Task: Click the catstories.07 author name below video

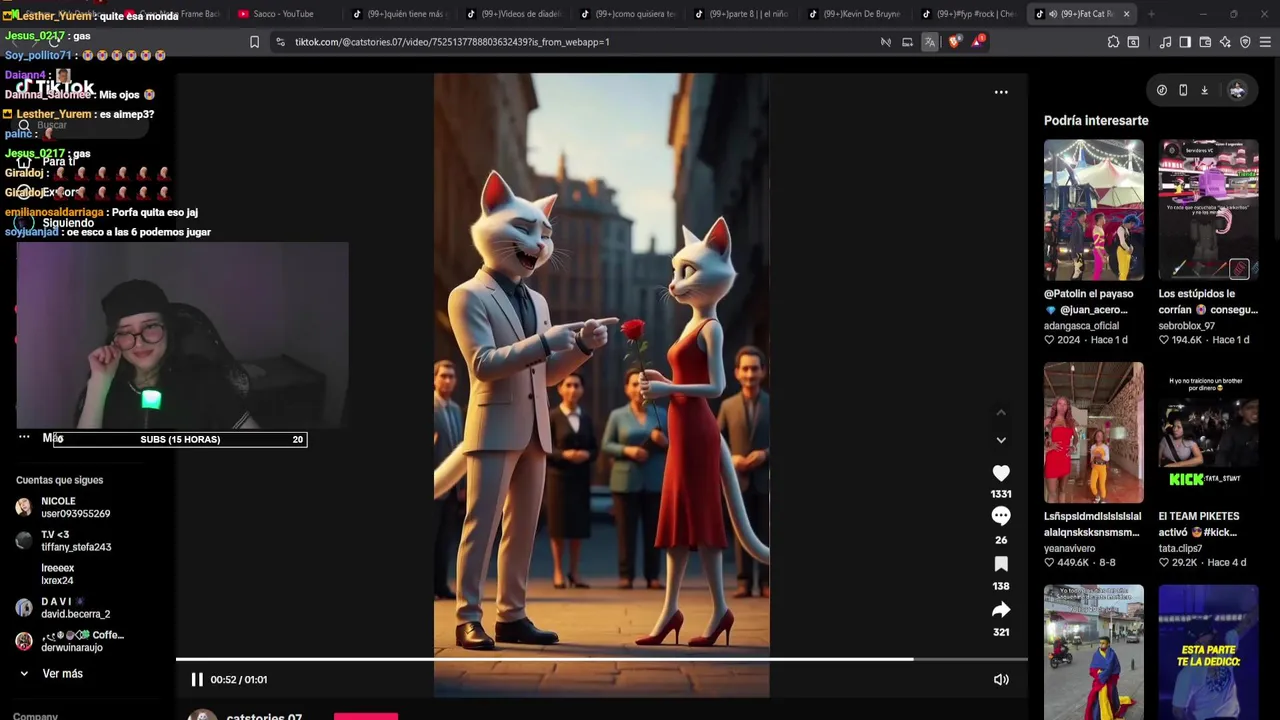Action: 264,716
